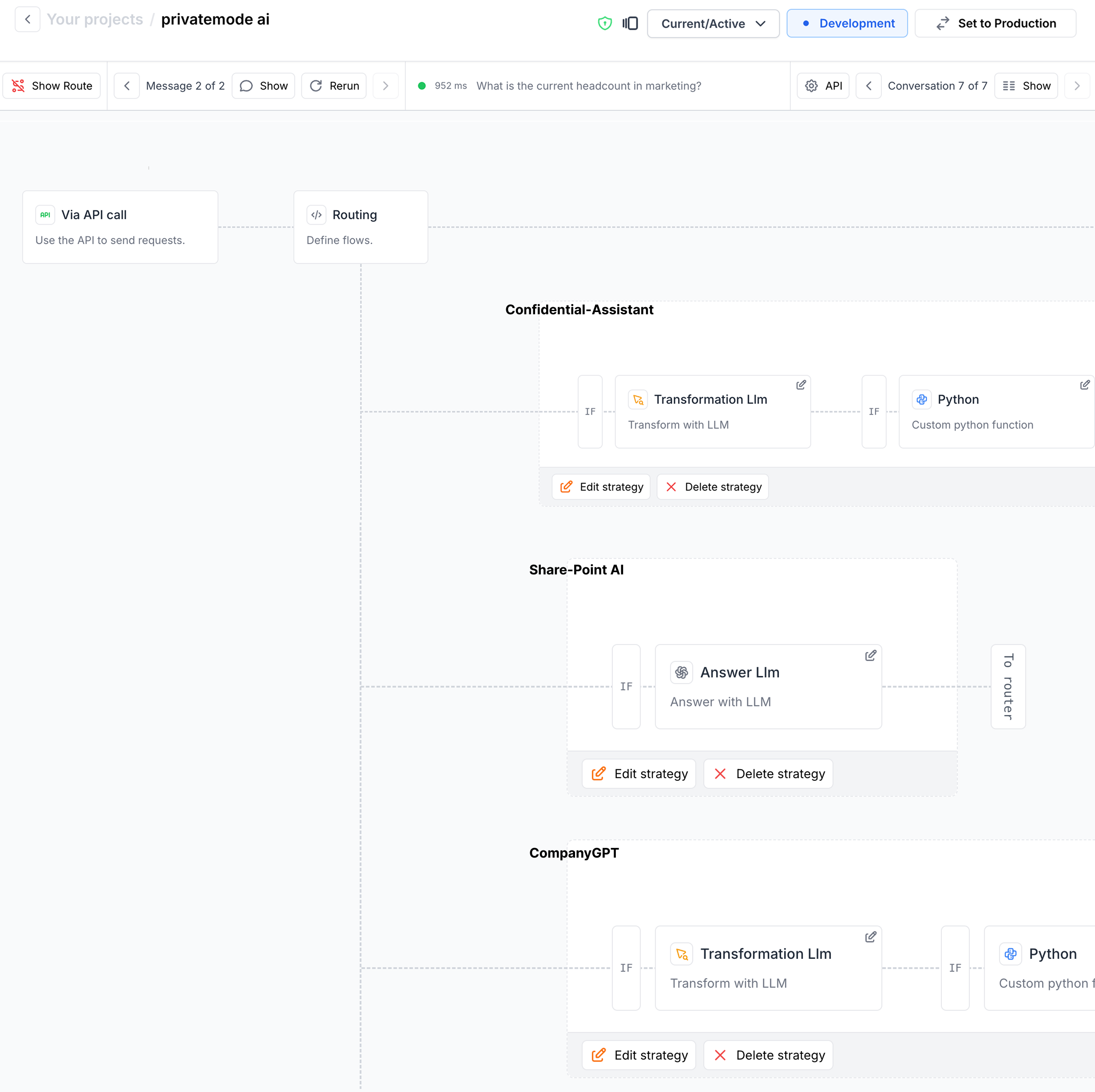Click Set to Production button

pyautogui.click(x=995, y=23)
